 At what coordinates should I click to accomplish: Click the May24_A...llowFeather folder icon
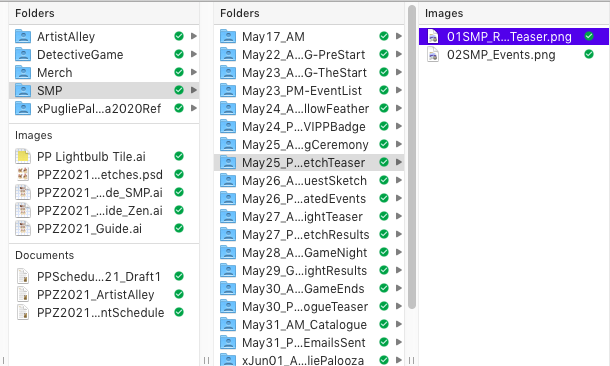click(x=228, y=109)
